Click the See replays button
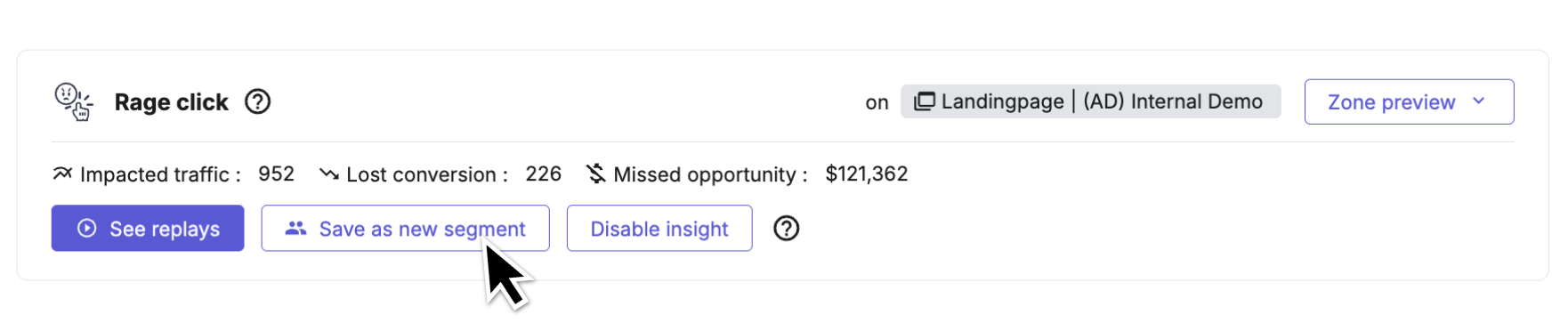Screen dimensions: 1568x331 coord(148,229)
